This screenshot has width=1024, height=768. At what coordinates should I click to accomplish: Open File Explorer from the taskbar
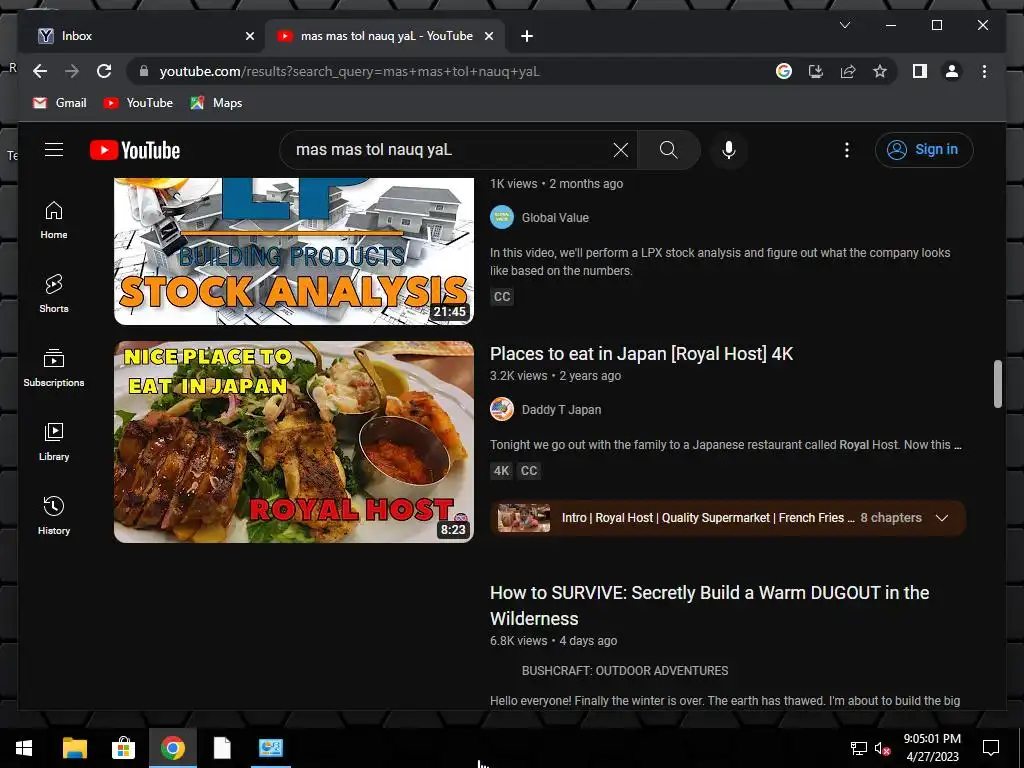74,748
